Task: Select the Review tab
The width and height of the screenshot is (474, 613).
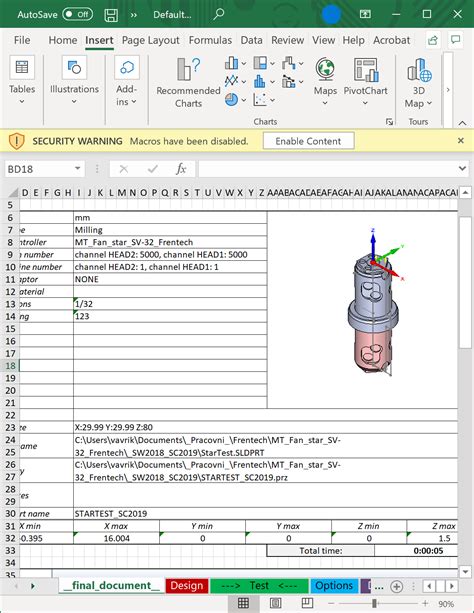Action: click(287, 40)
